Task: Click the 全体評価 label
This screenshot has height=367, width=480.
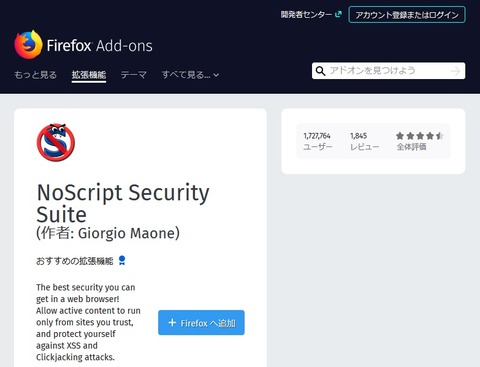Action: point(411,147)
